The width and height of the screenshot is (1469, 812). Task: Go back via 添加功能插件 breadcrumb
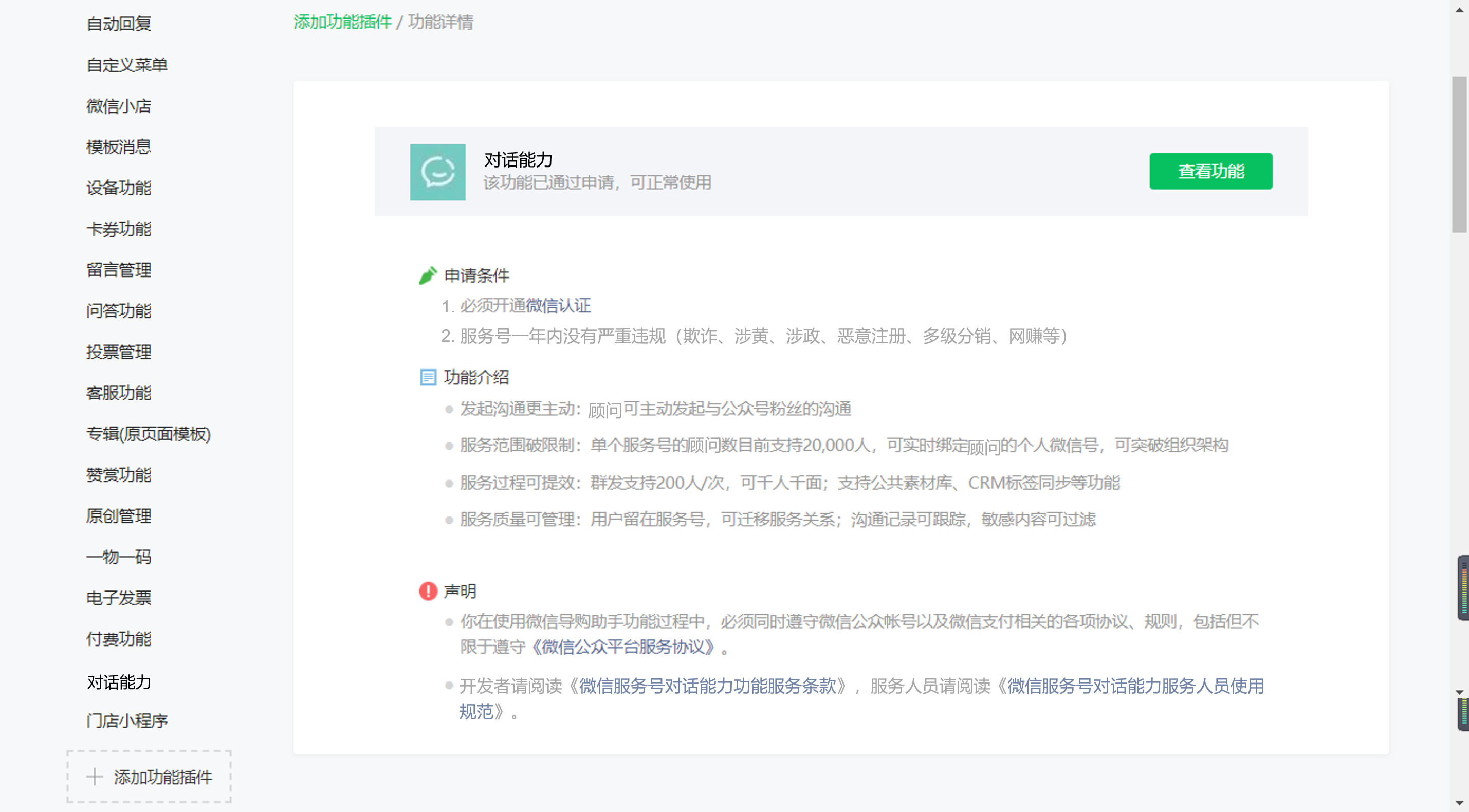[x=342, y=22]
